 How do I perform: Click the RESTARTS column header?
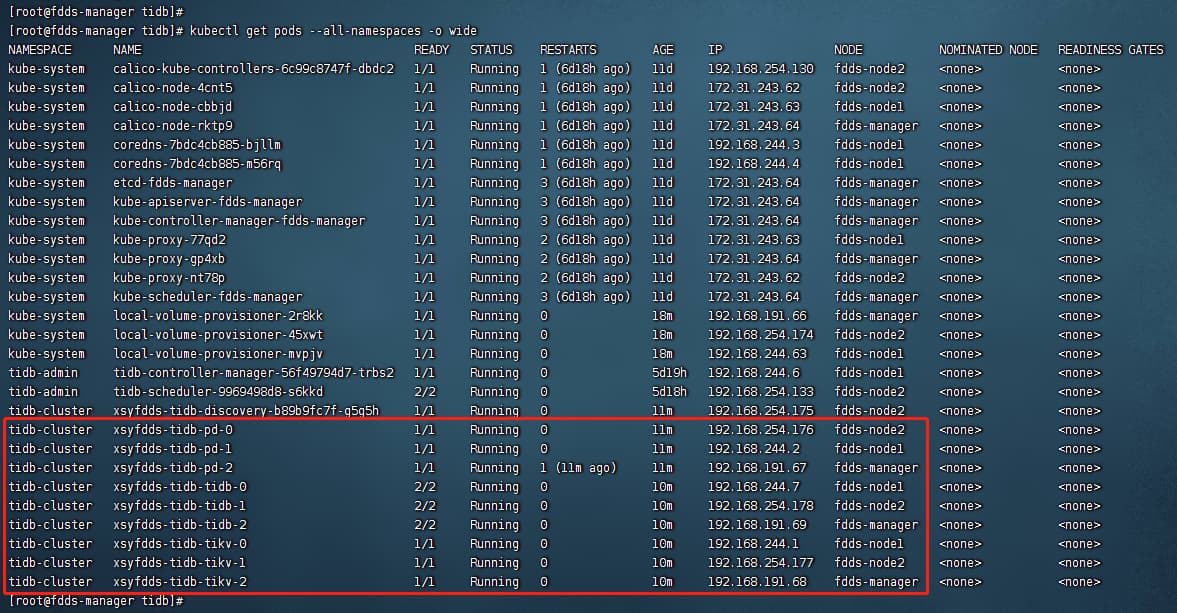click(x=568, y=50)
